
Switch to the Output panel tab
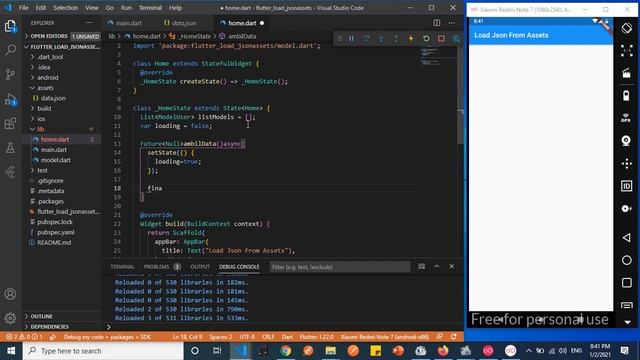point(200,267)
